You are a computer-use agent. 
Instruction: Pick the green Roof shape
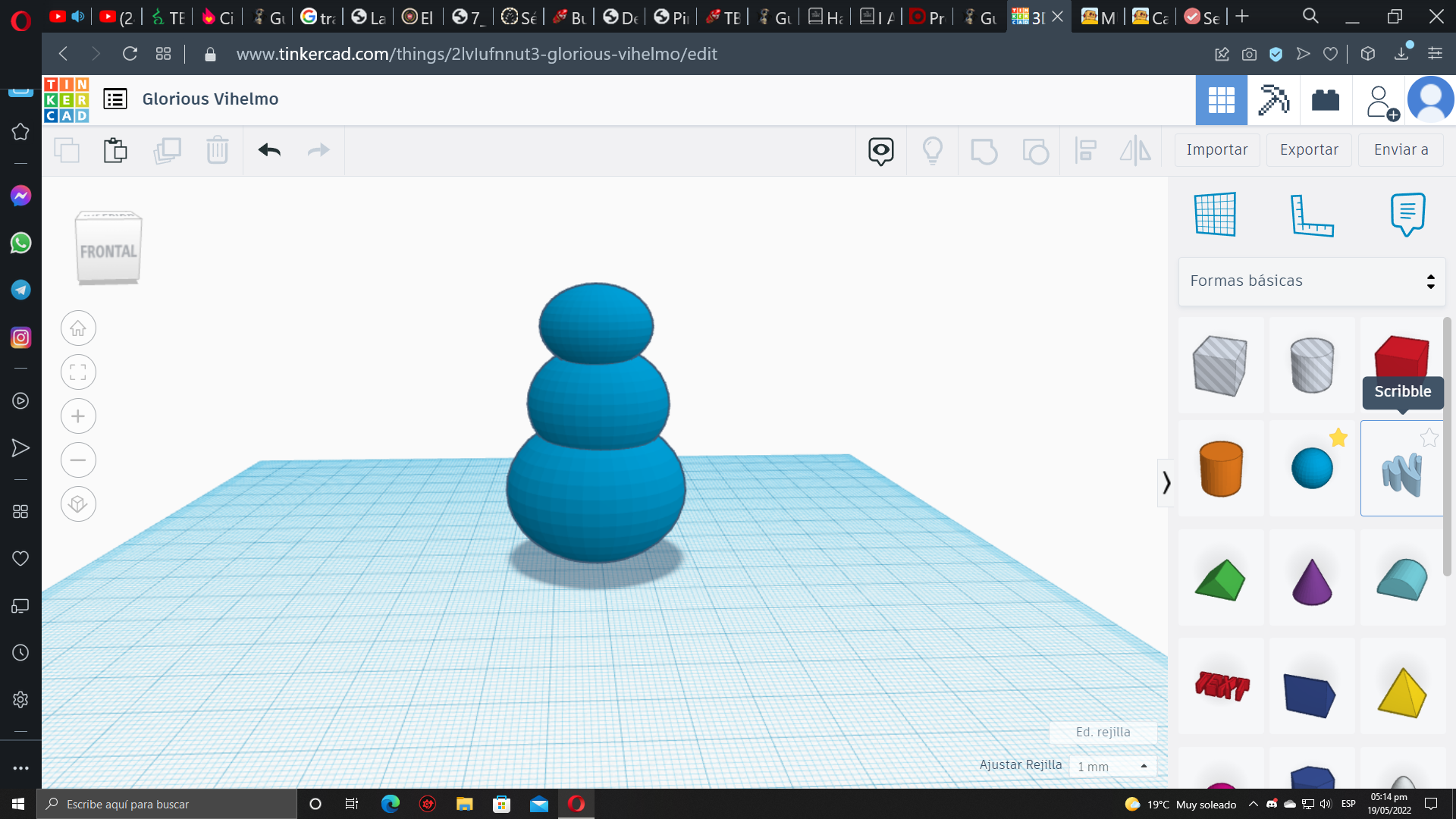click(x=1220, y=580)
